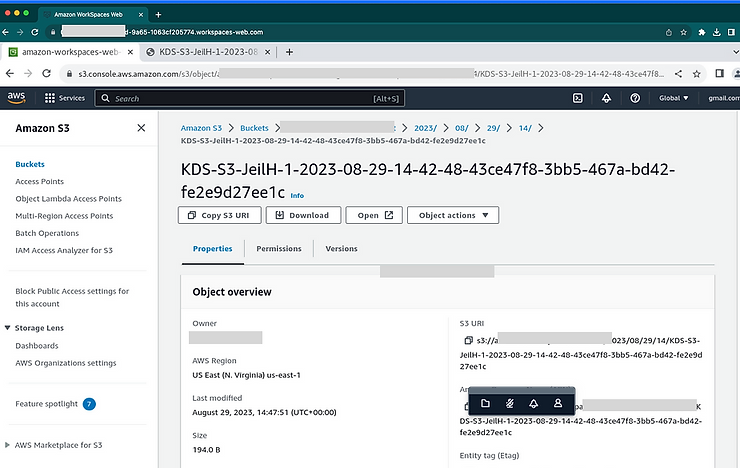Close the Amazon S3 side navigation
740x468 pixels.
141,128
